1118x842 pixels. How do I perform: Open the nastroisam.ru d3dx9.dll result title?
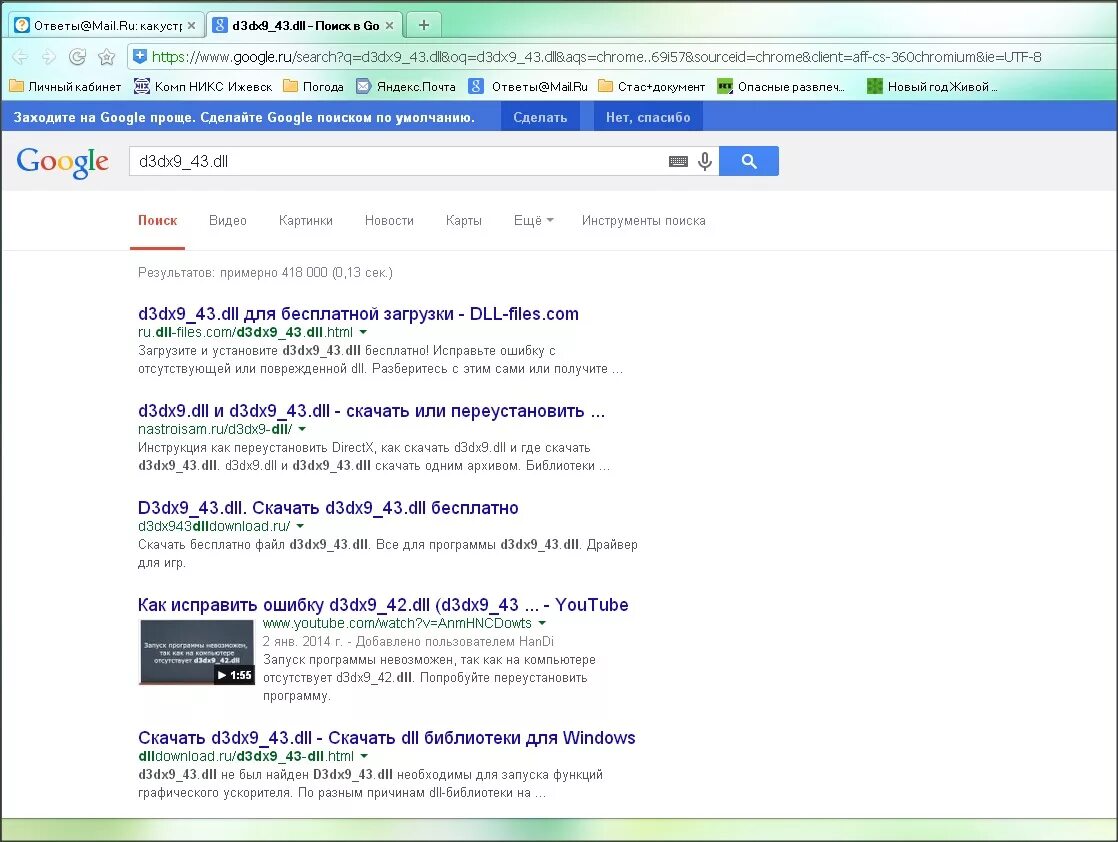[371, 411]
